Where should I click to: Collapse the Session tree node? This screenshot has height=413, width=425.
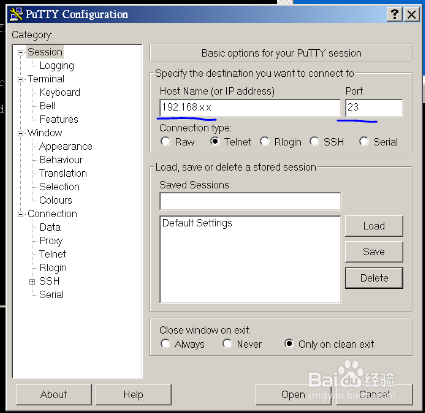[21, 52]
